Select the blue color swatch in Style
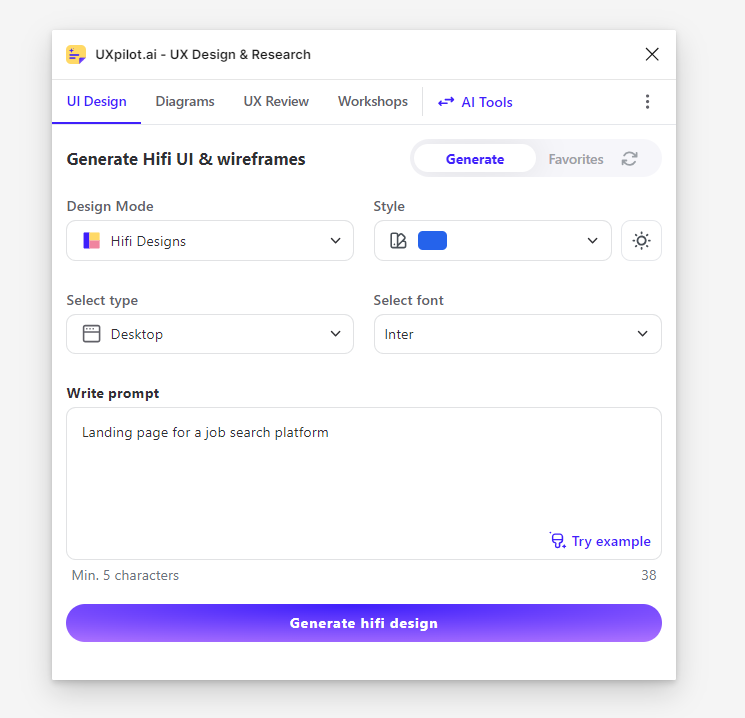The image size is (745, 718). [432, 240]
